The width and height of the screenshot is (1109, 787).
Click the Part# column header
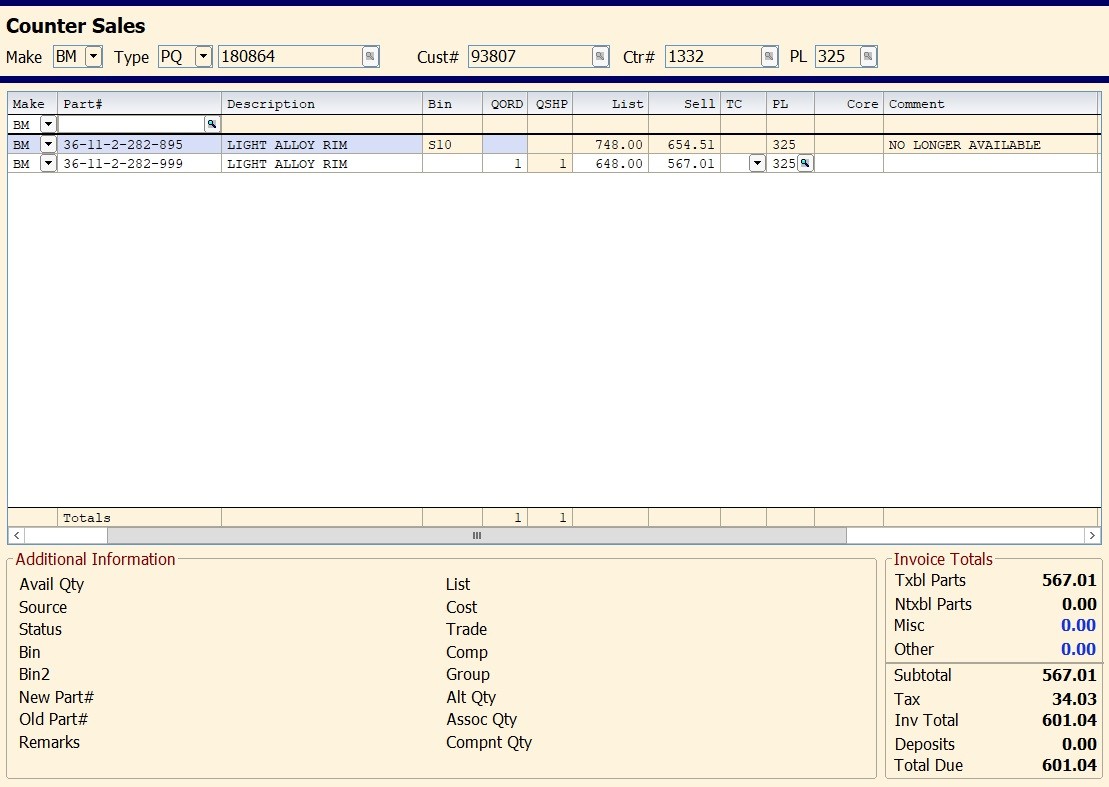point(139,104)
